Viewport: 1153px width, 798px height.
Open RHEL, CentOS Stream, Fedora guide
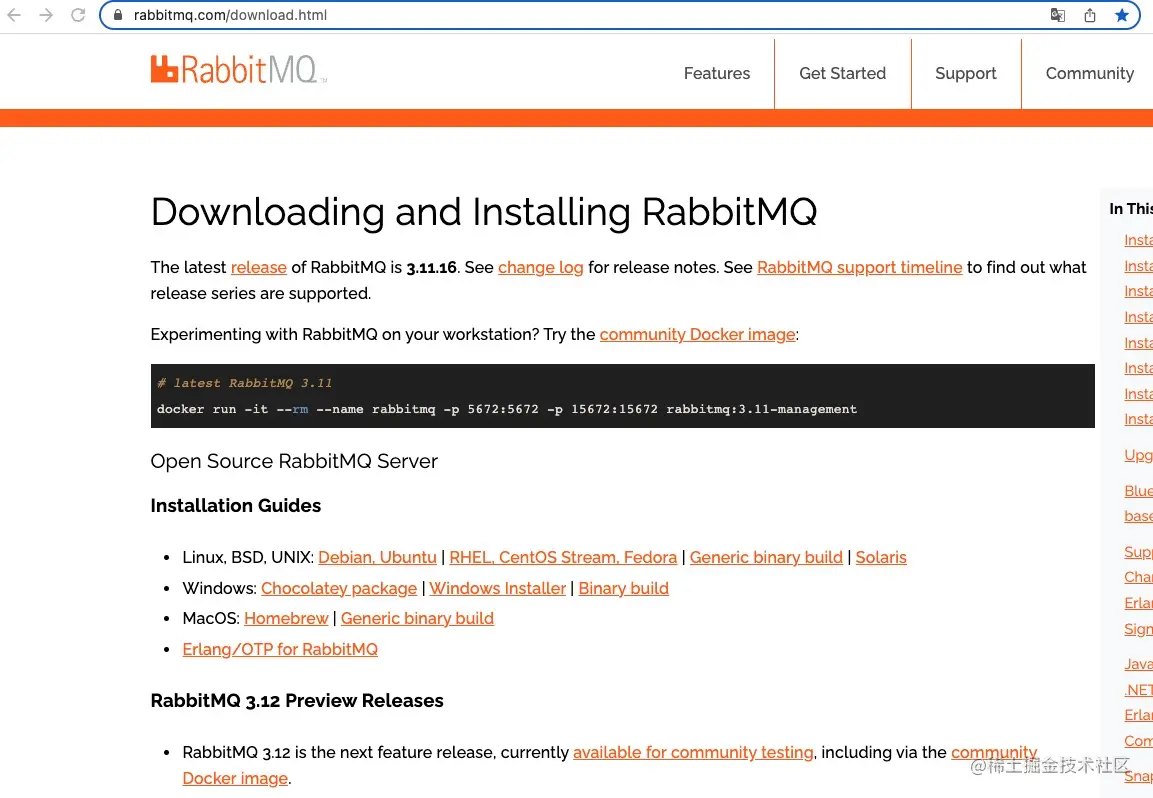563,557
